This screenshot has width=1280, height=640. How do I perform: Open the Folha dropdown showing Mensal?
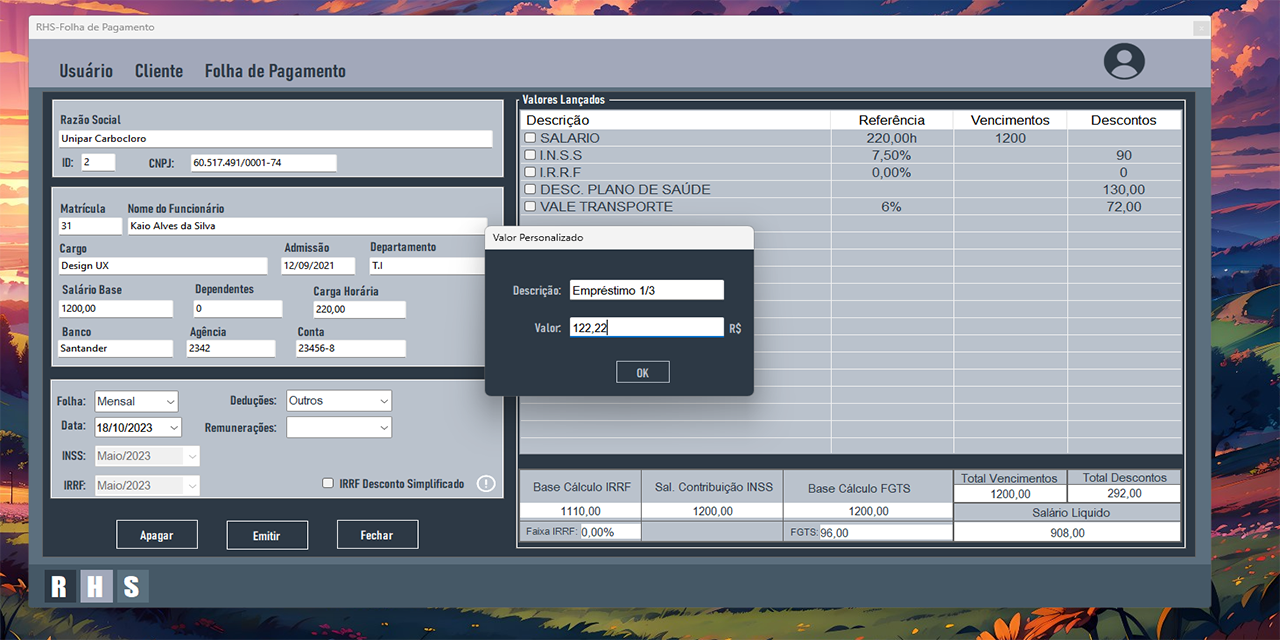coord(136,401)
